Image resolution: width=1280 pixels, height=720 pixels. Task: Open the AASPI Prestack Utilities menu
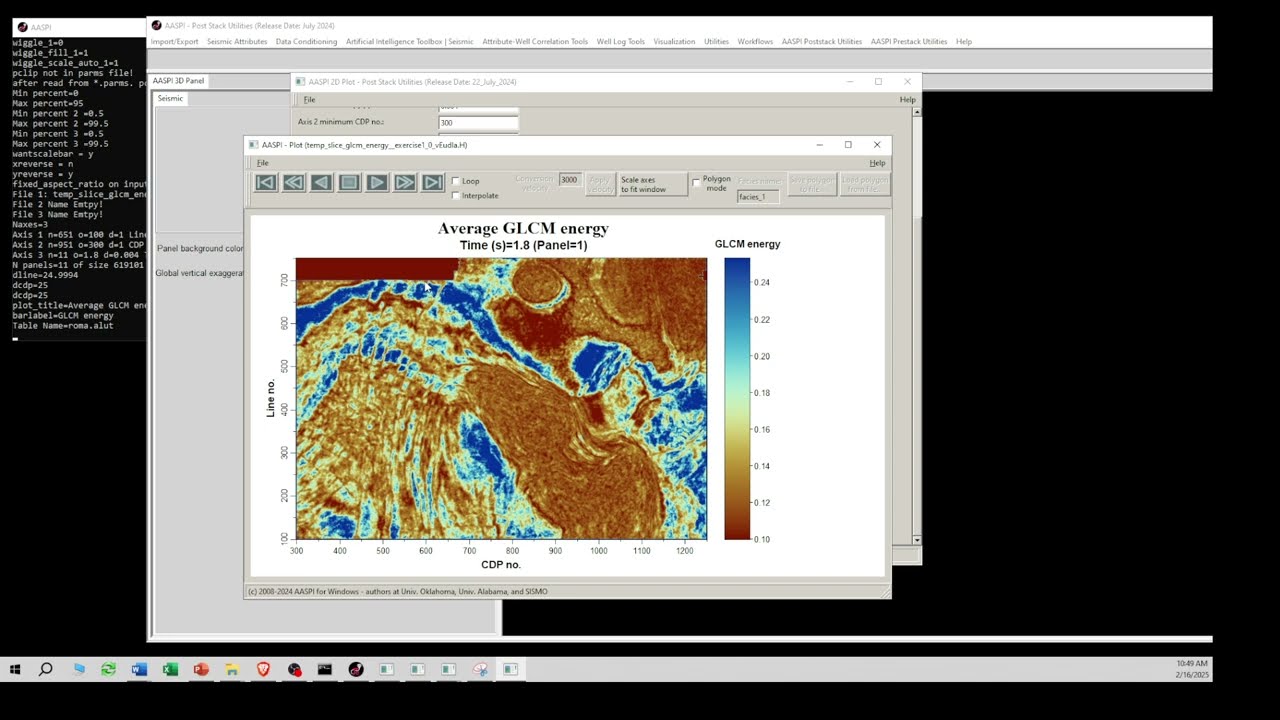point(909,42)
